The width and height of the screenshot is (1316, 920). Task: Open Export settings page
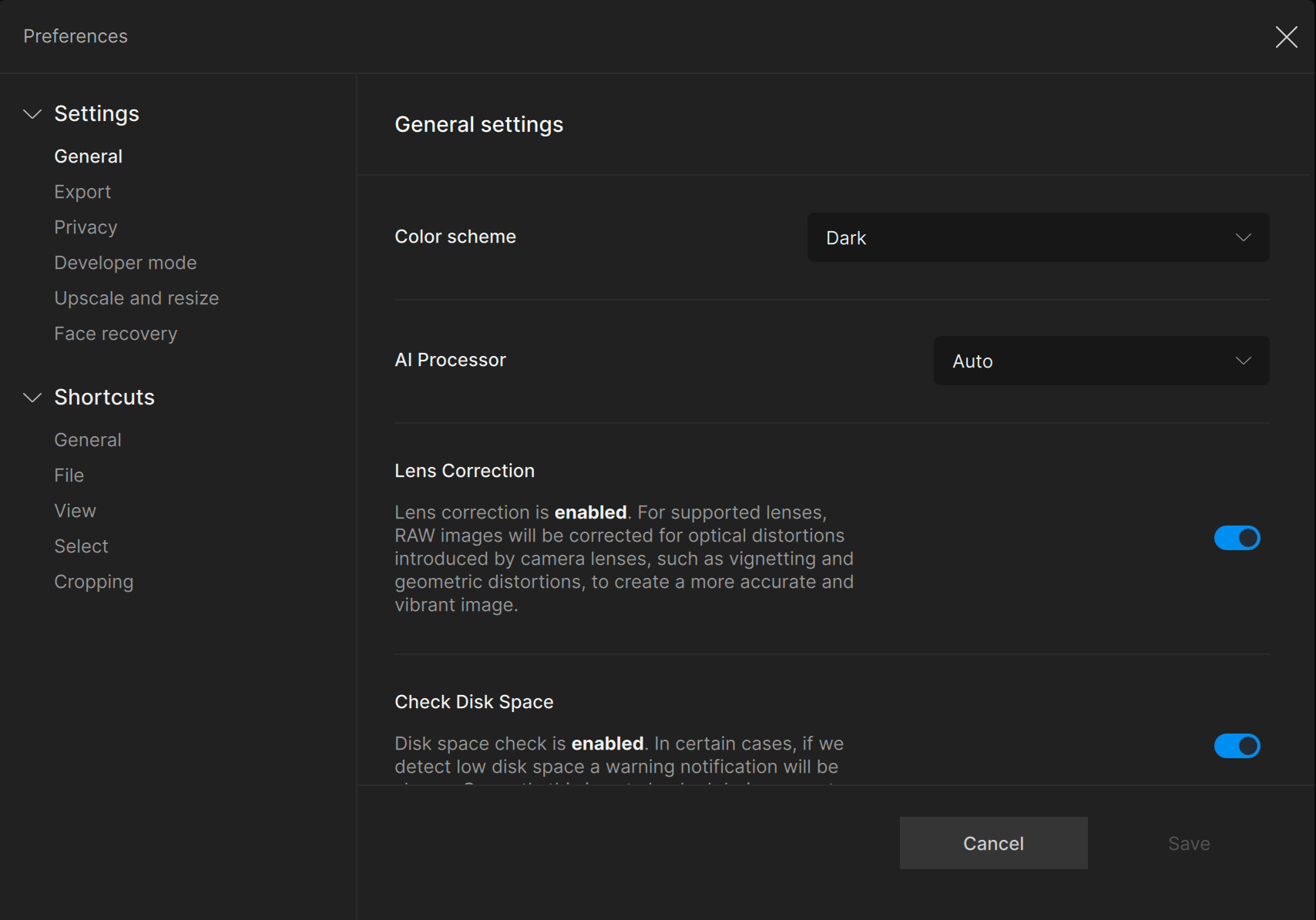[x=82, y=192]
